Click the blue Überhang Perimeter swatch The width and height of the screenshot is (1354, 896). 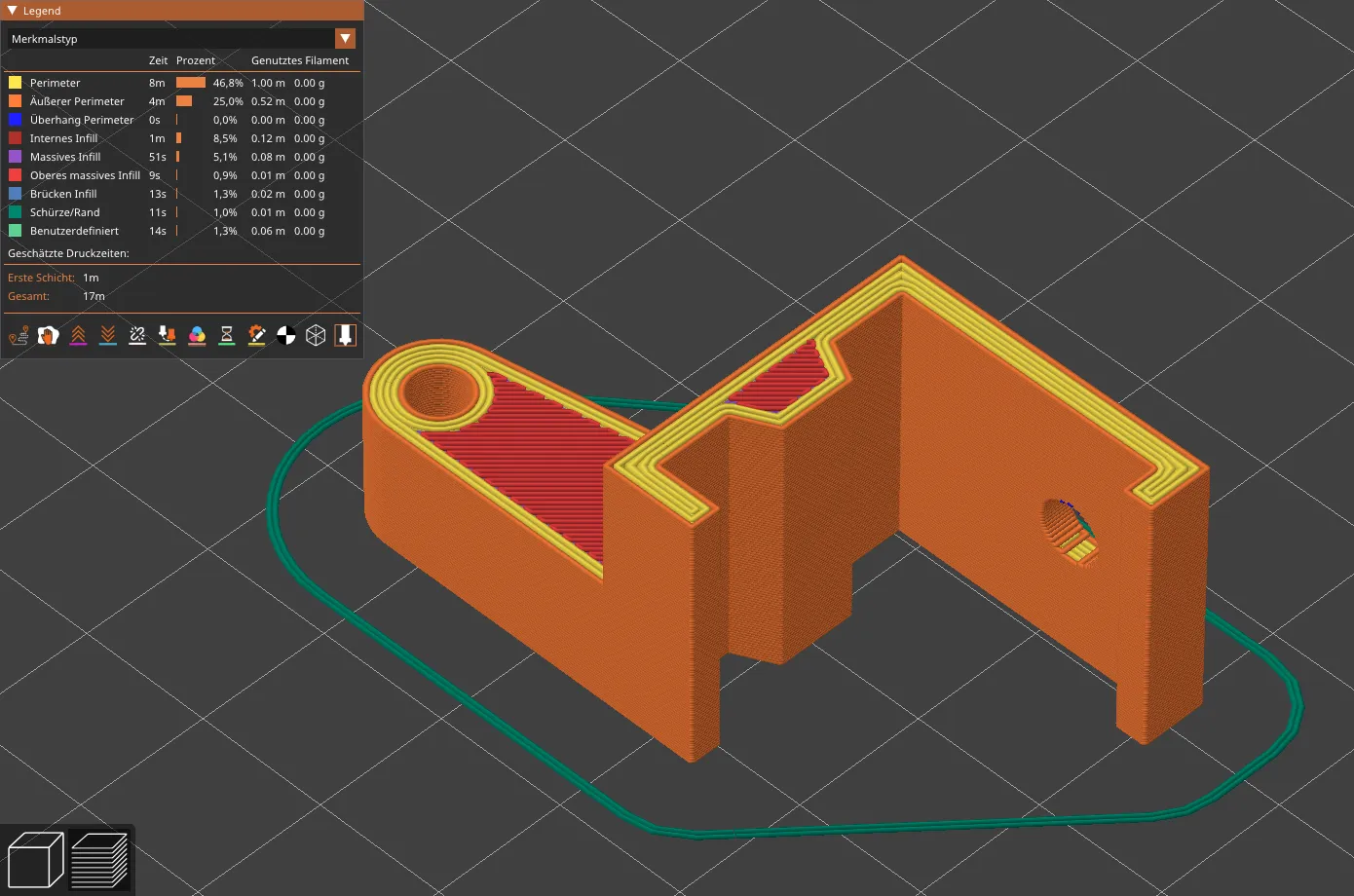[15, 120]
